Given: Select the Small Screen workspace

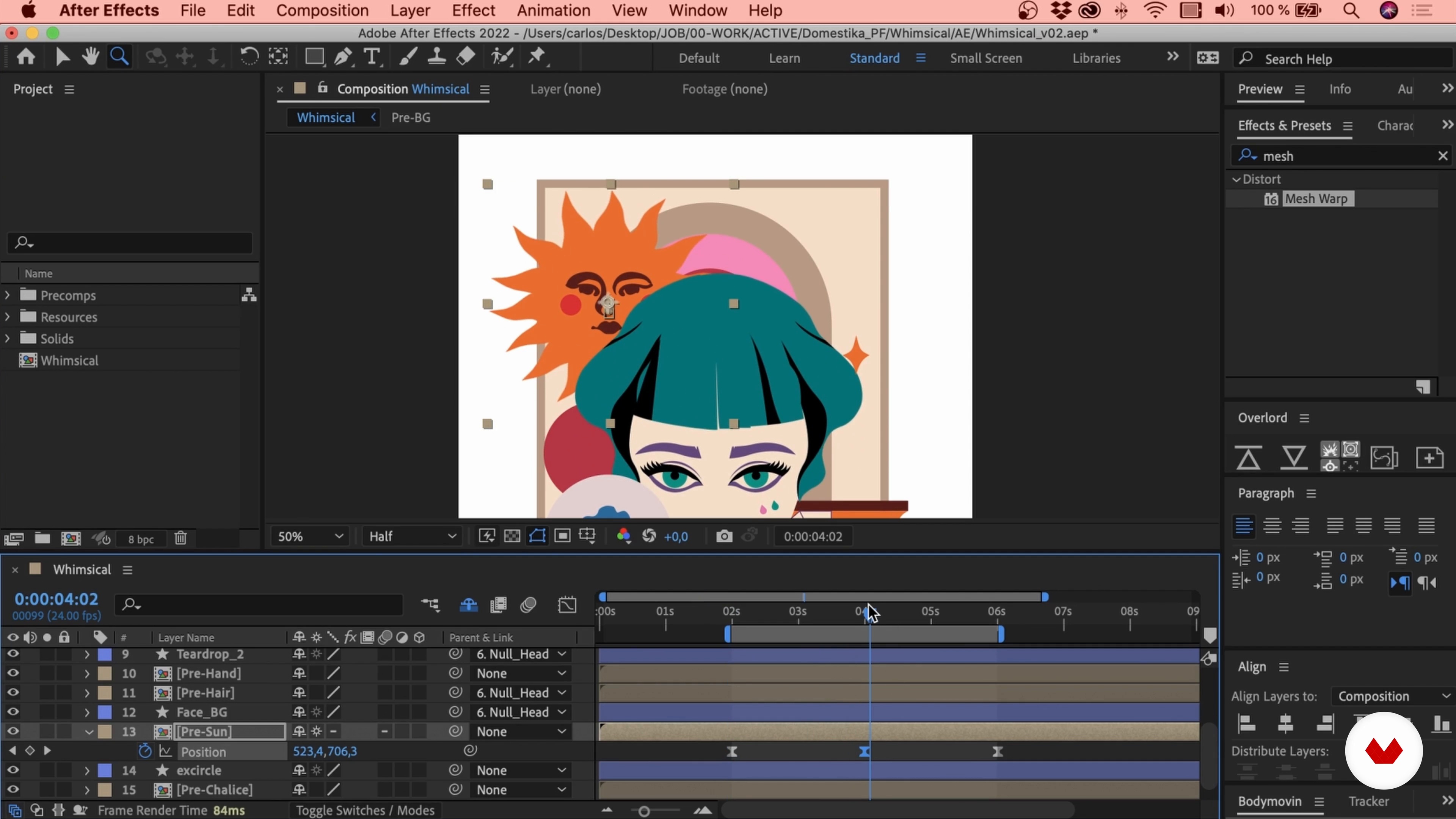Looking at the screenshot, I should [x=986, y=58].
